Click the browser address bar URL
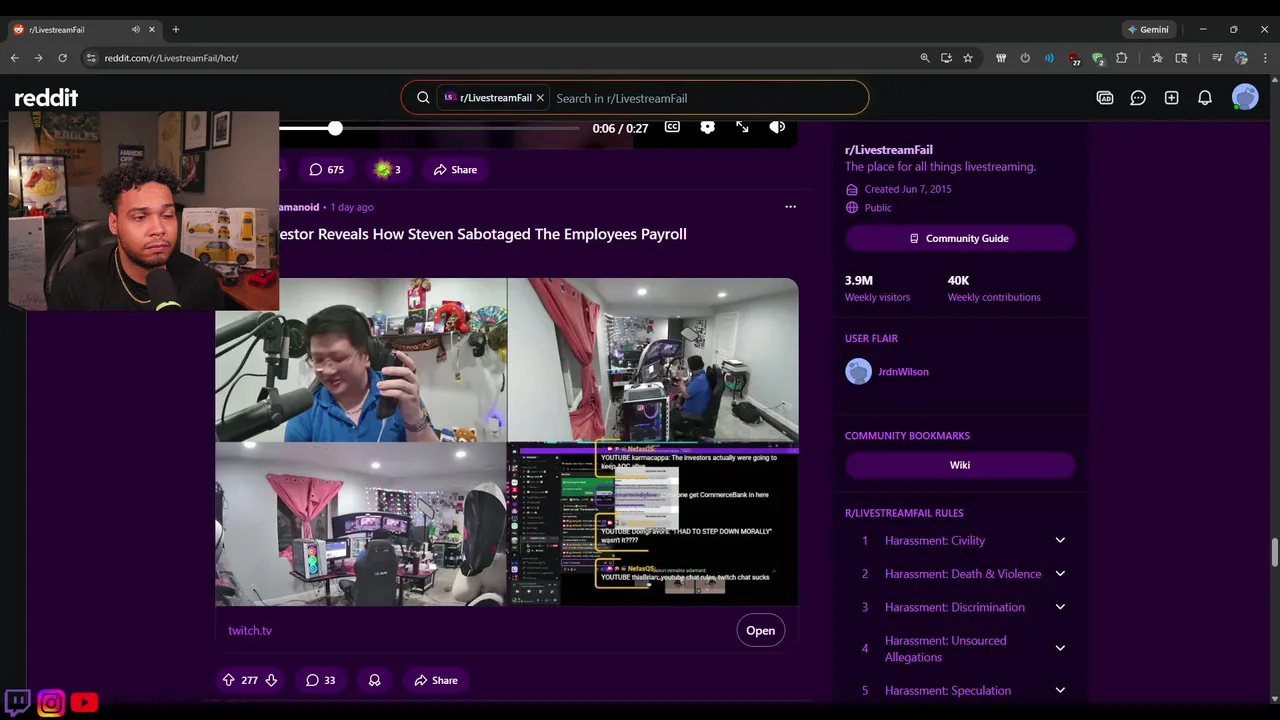This screenshot has width=1280, height=720. pos(171,58)
